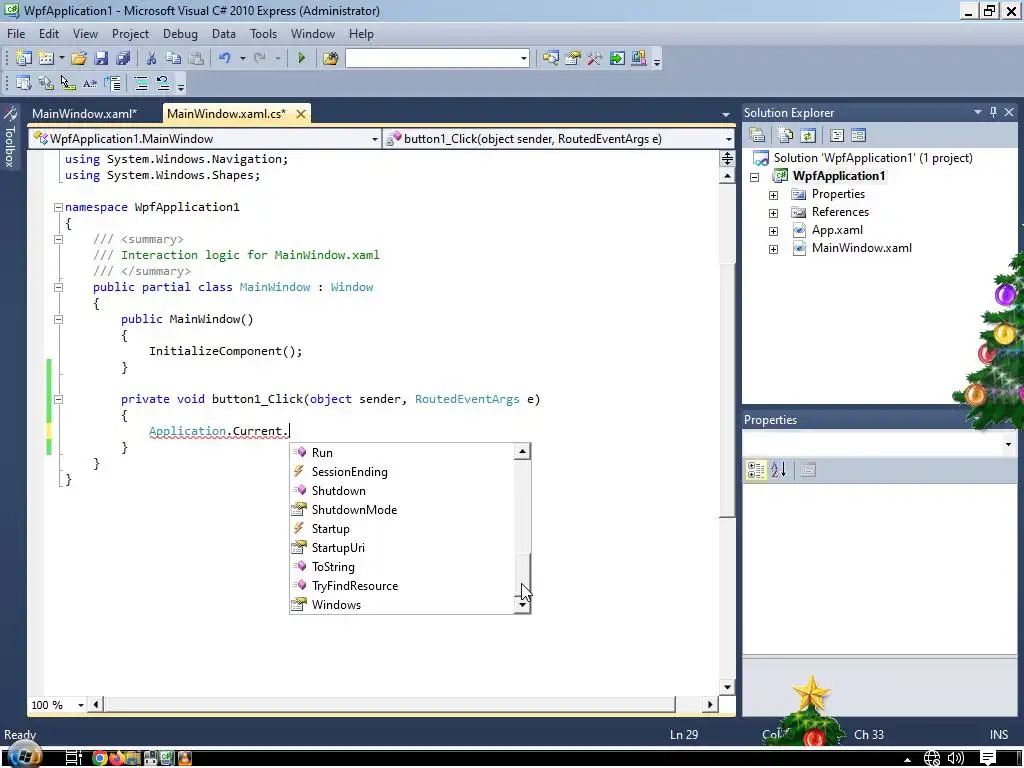Click the Toggle Word Wrap style icon

pyautogui.click(x=112, y=83)
